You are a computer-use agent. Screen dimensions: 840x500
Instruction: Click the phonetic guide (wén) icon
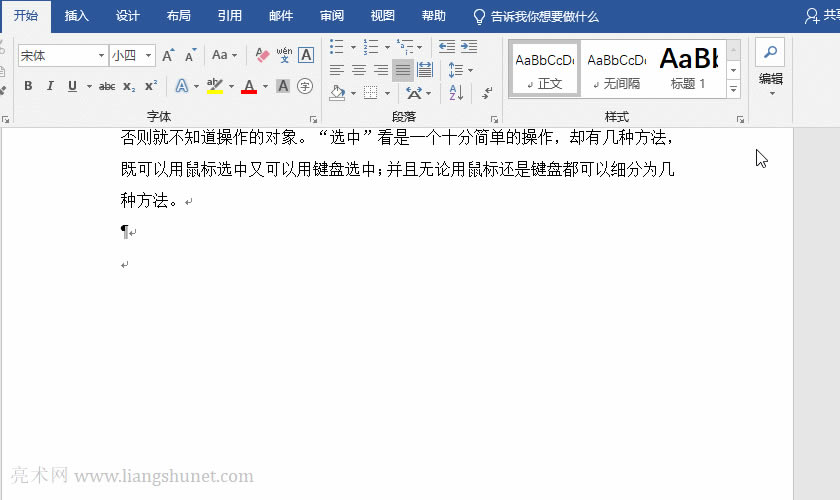tap(284, 55)
